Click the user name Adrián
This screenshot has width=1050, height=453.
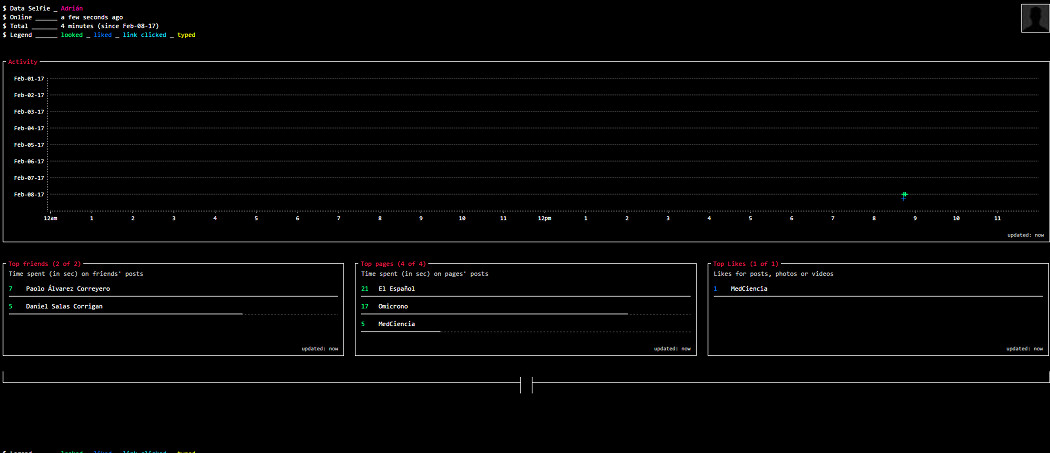pos(72,8)
